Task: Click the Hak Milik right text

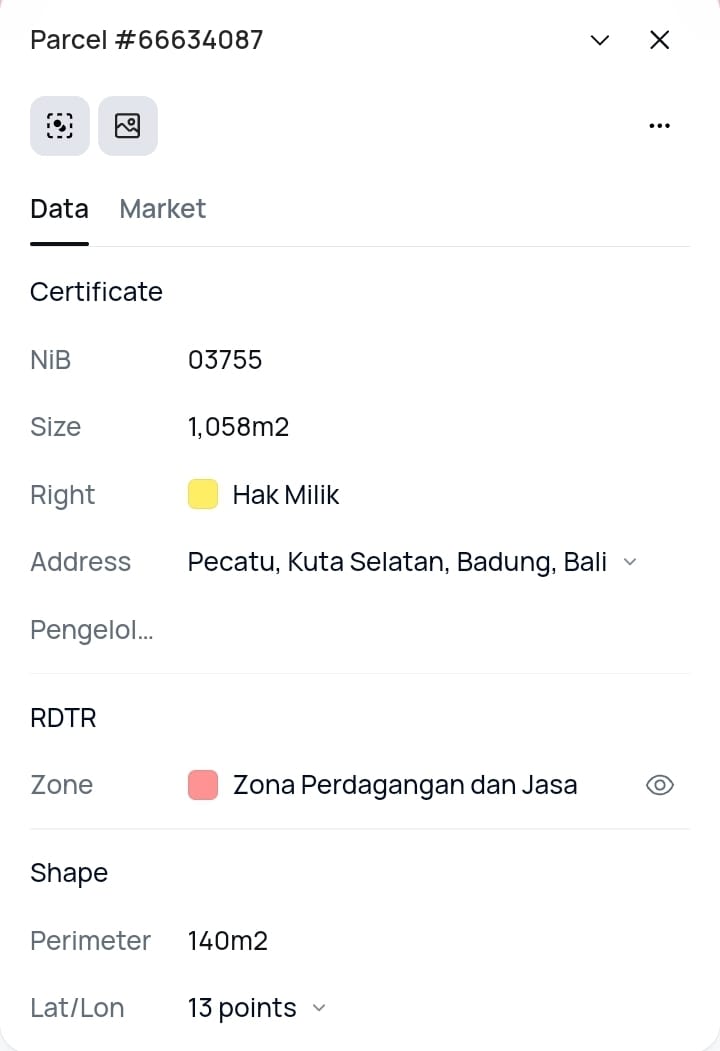Action: tap(286, 494)
